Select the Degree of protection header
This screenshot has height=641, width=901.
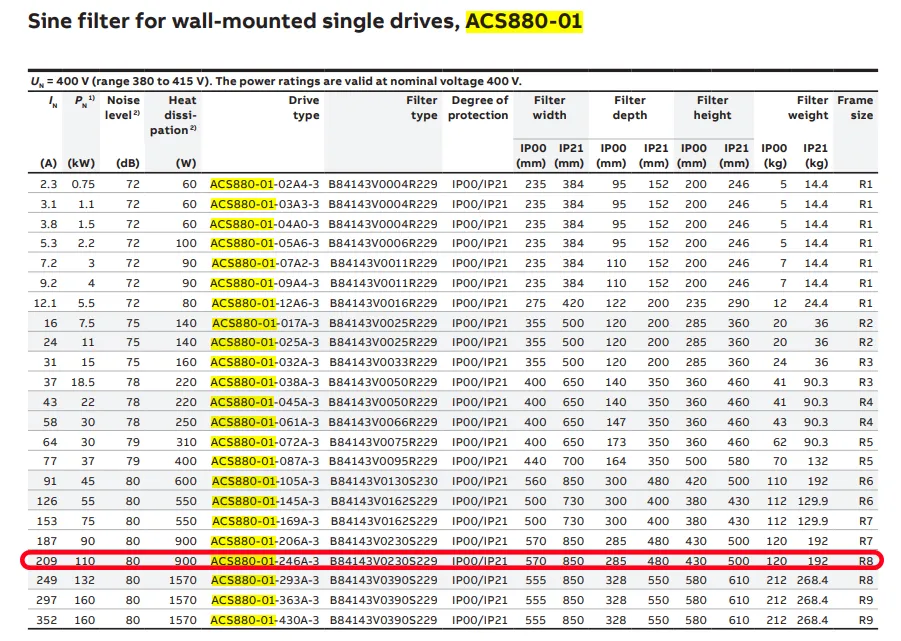point(478,107)
